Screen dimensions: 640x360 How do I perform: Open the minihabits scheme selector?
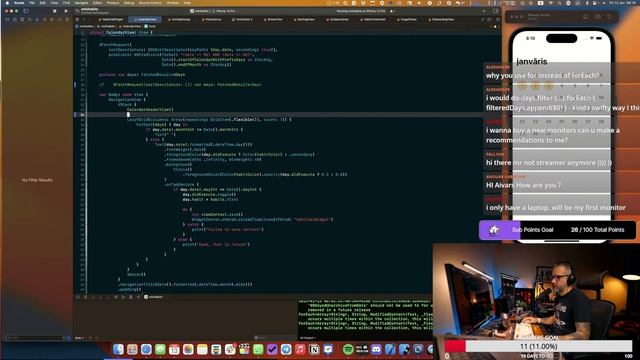click(x=200, y=11)
